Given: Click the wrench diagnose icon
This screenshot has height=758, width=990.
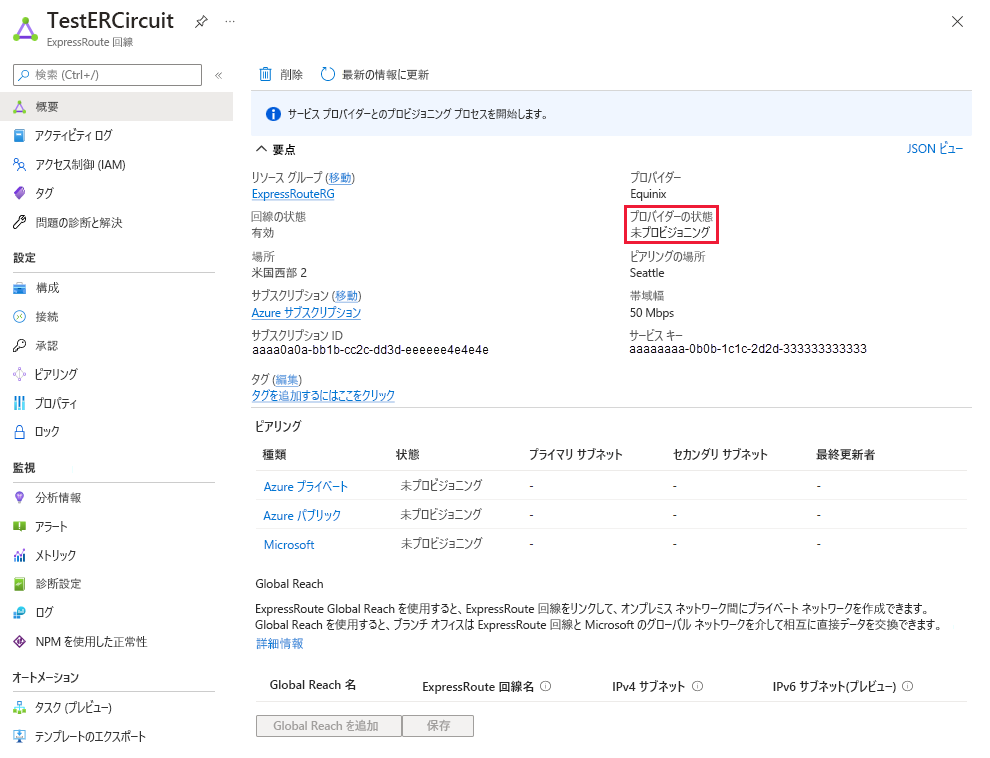Looking at the screenshot, I should point(20,222).
